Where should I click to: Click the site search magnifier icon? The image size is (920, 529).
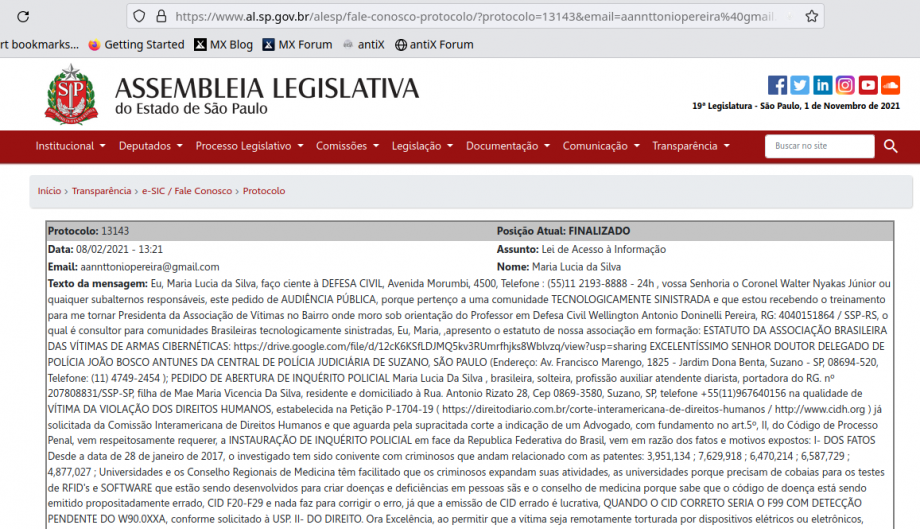tap(891, 146)
